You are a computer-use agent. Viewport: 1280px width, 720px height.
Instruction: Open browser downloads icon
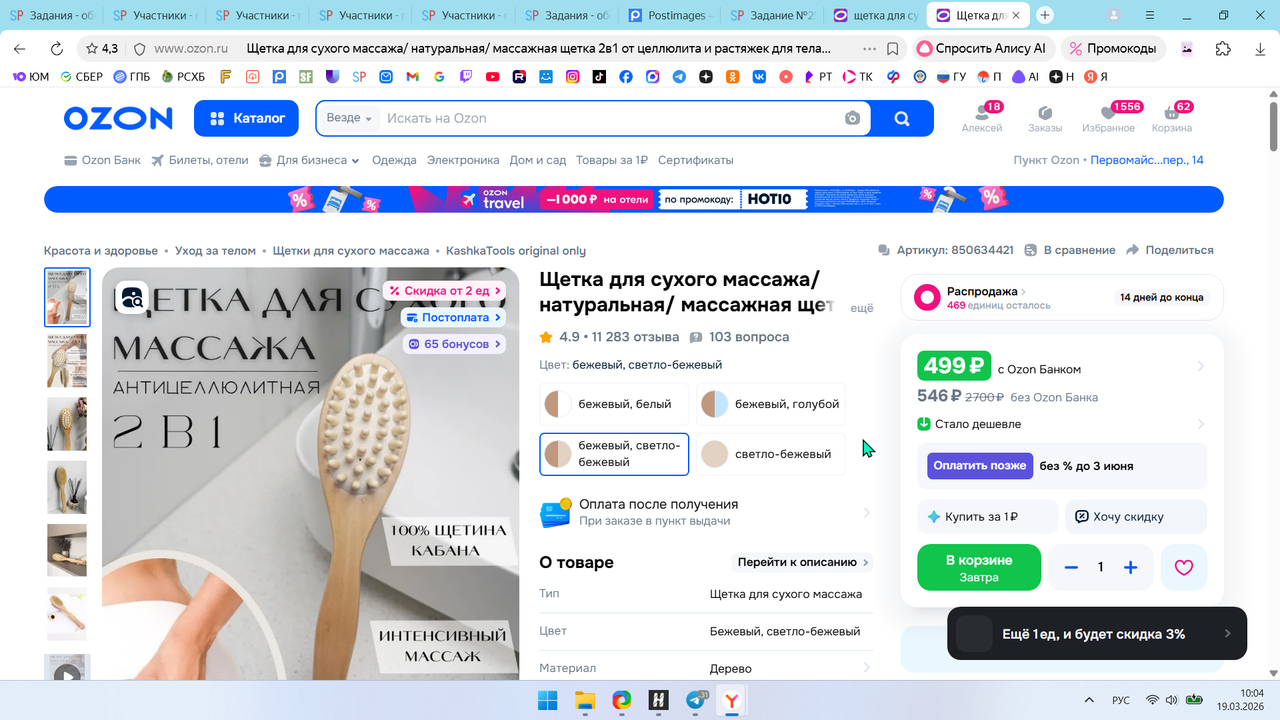coord(1259,48)
